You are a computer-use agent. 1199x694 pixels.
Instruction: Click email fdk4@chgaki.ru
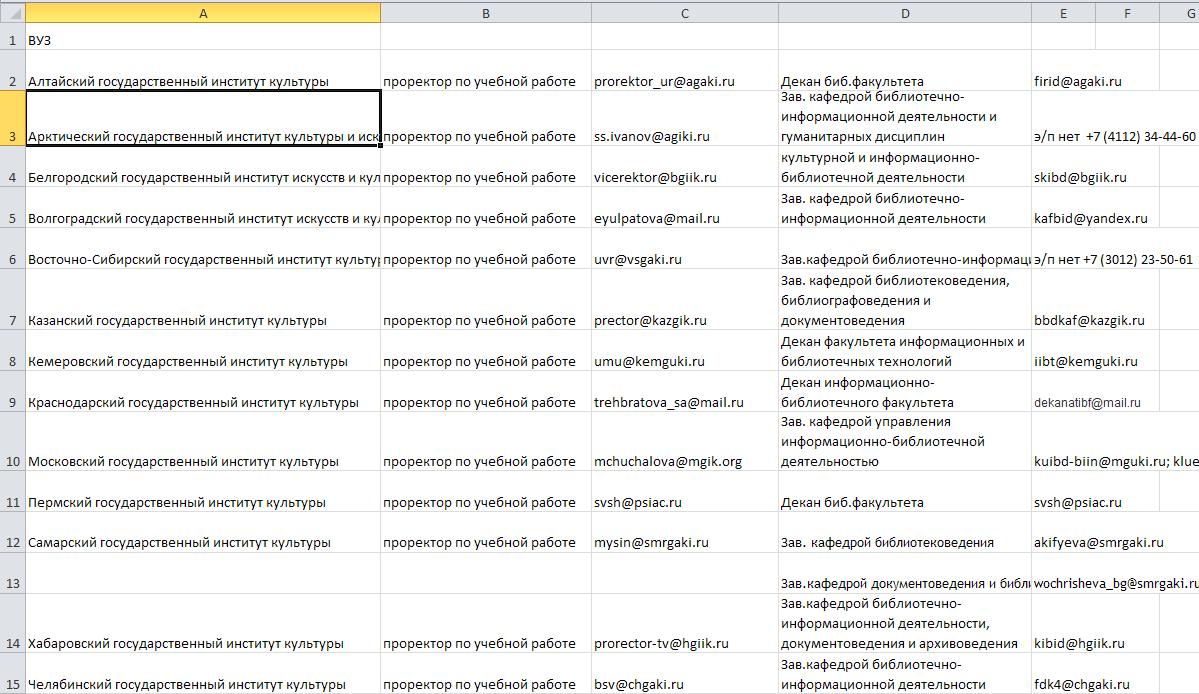point(1081,684)
